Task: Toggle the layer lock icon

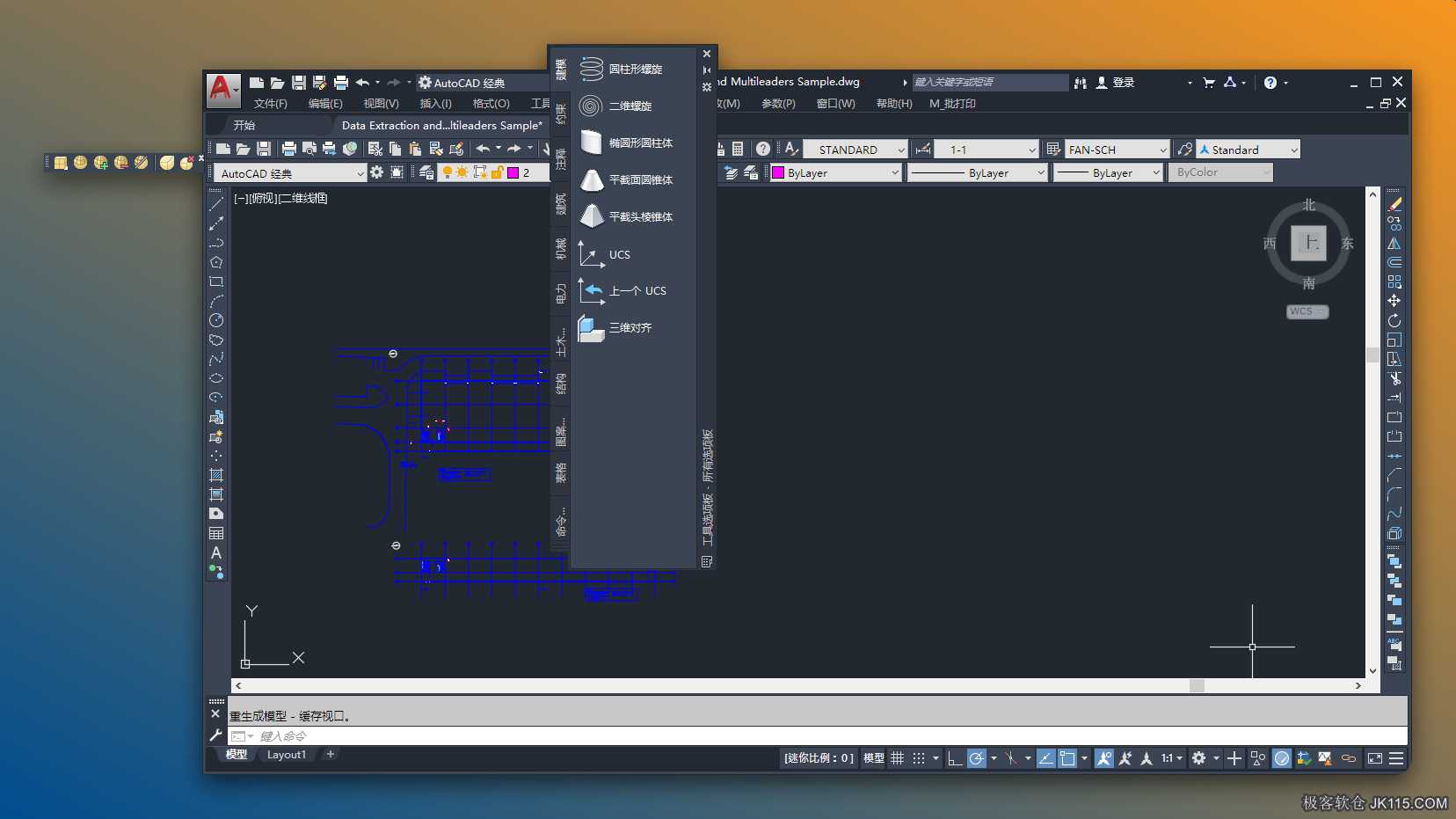Action: tap(498, 172)
